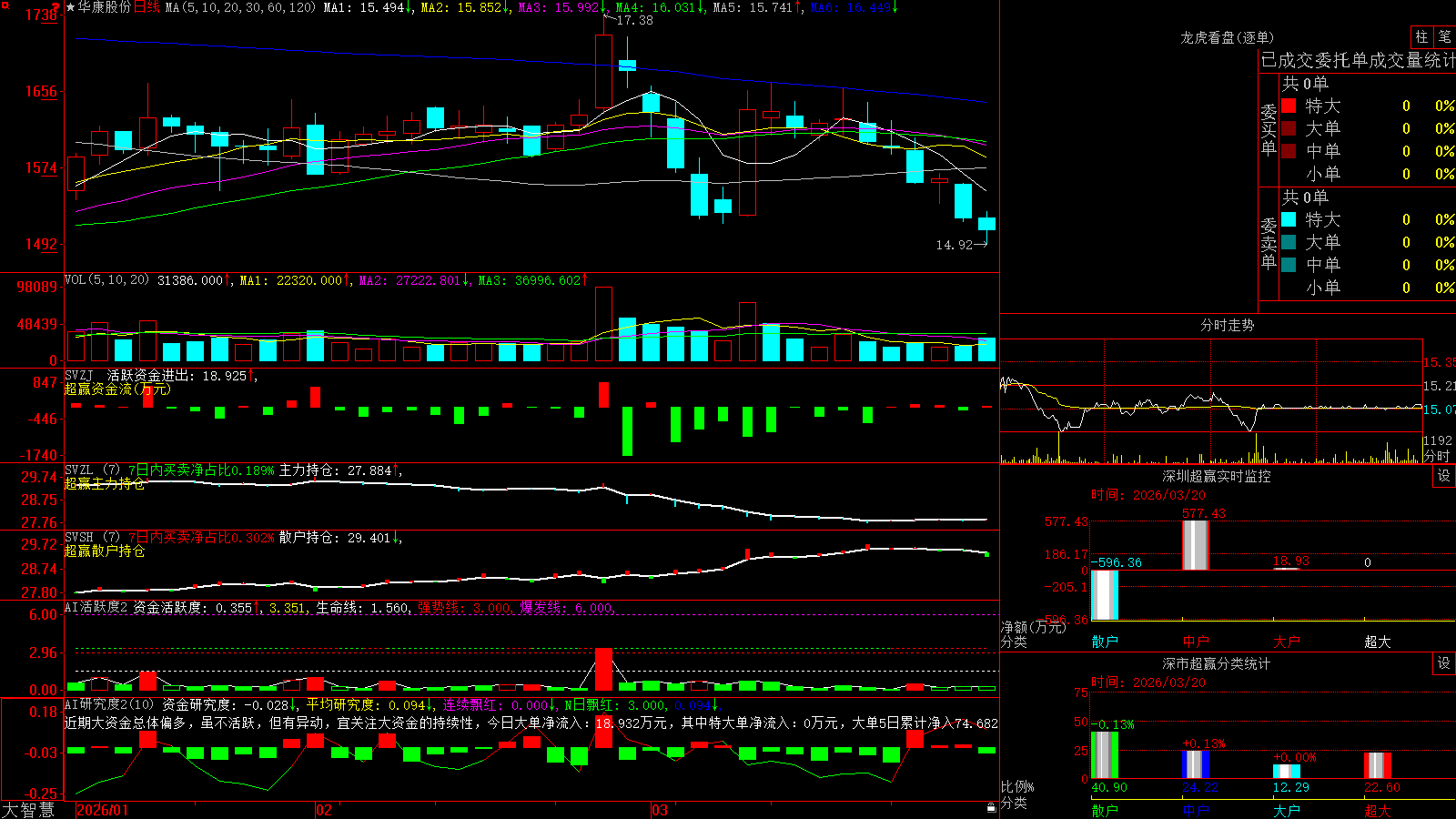The height and width of the screenshot is (819, 1456).
Task: Click the 02 month marker on the date axis
Action: tap(324, 810)
